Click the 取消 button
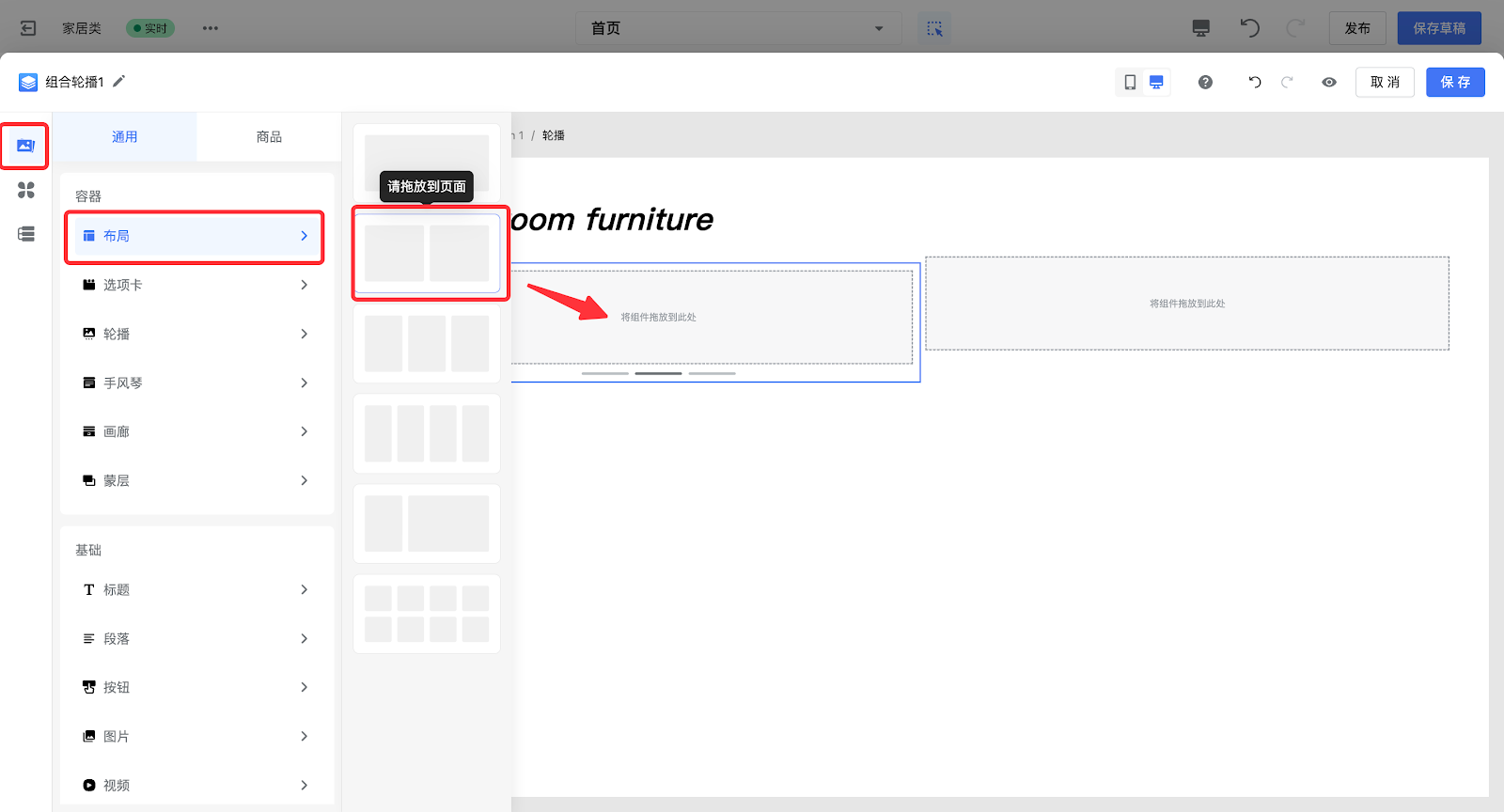Viewport: 1504px width, 812px height. [1385, 83]
